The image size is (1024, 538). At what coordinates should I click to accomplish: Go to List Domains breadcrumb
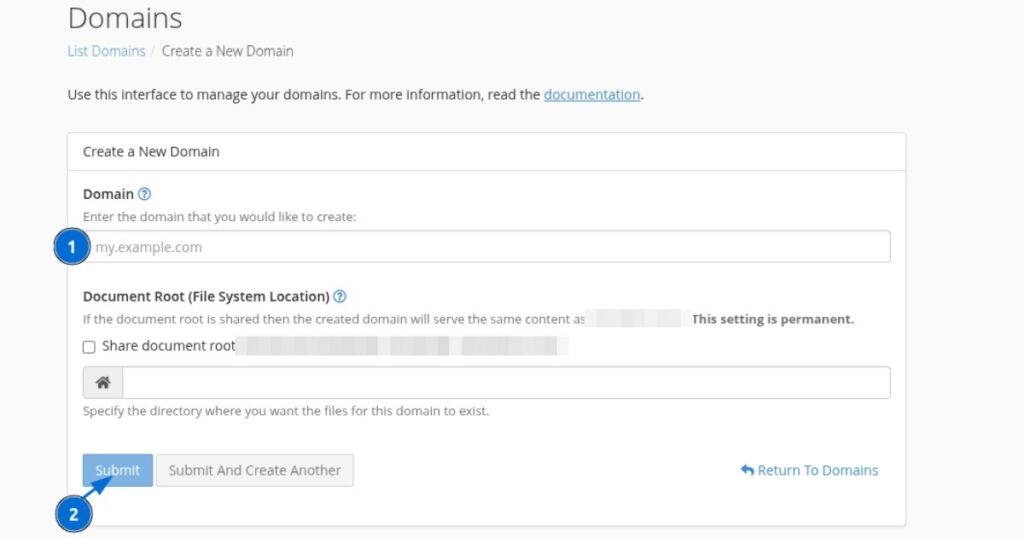click(x=106, y=51)
